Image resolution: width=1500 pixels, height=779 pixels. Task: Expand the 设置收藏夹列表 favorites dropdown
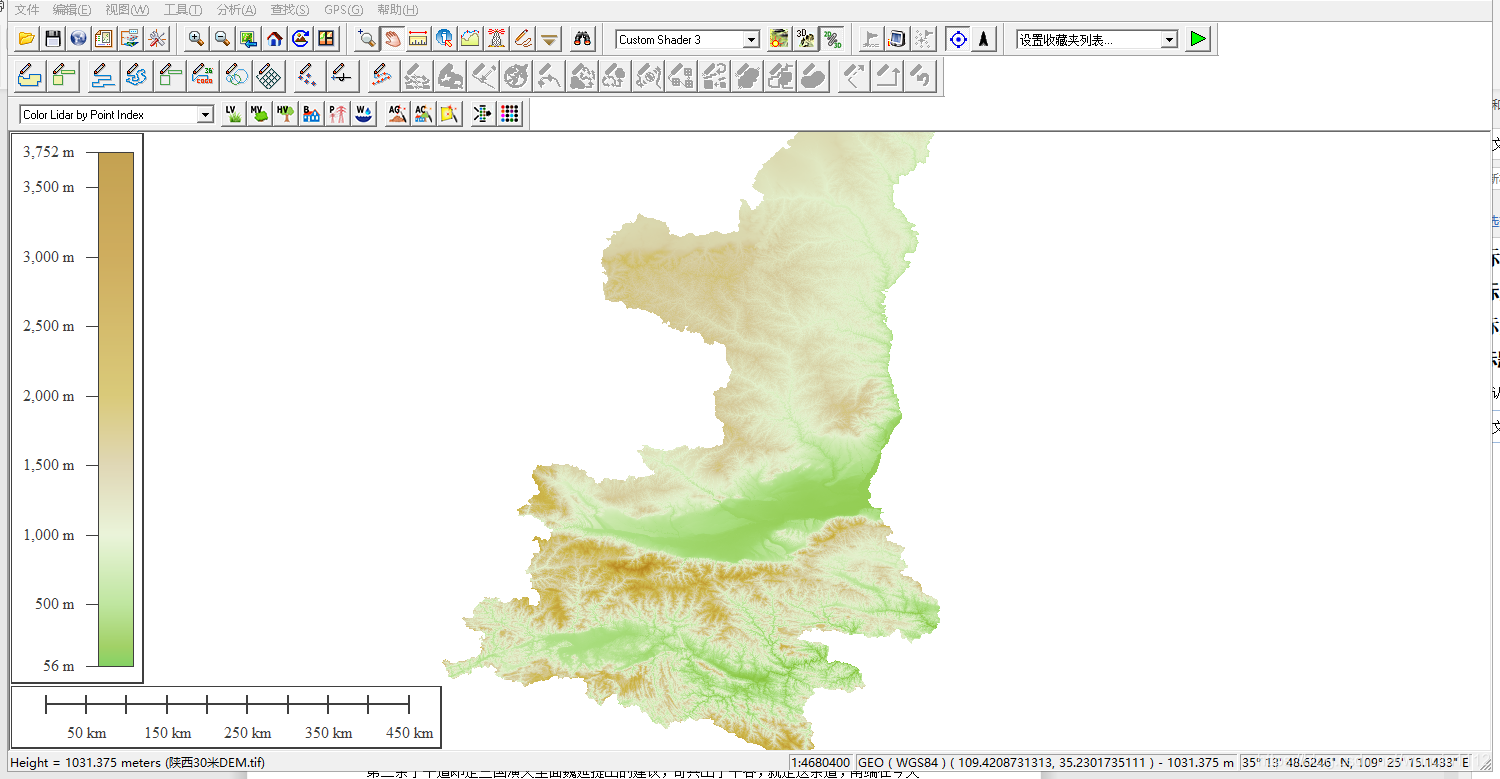(1169, 40)
